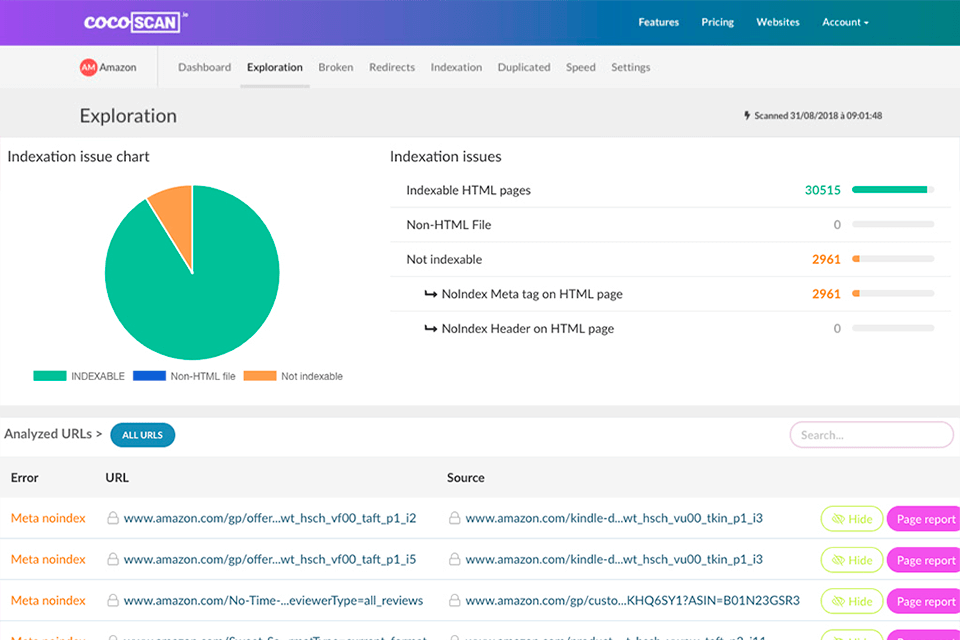Click the ALL URLS filter button
The image size is (960, 640).
pos(143,435)
